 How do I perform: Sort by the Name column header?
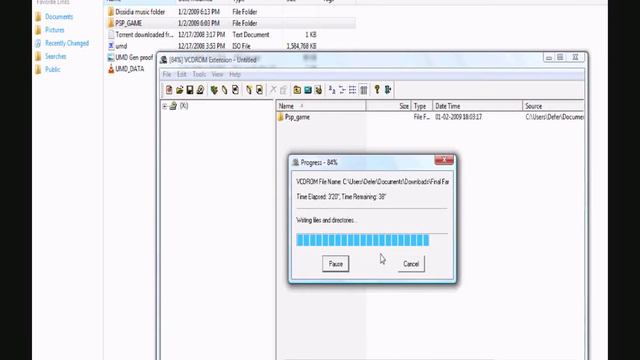[321, 106]
